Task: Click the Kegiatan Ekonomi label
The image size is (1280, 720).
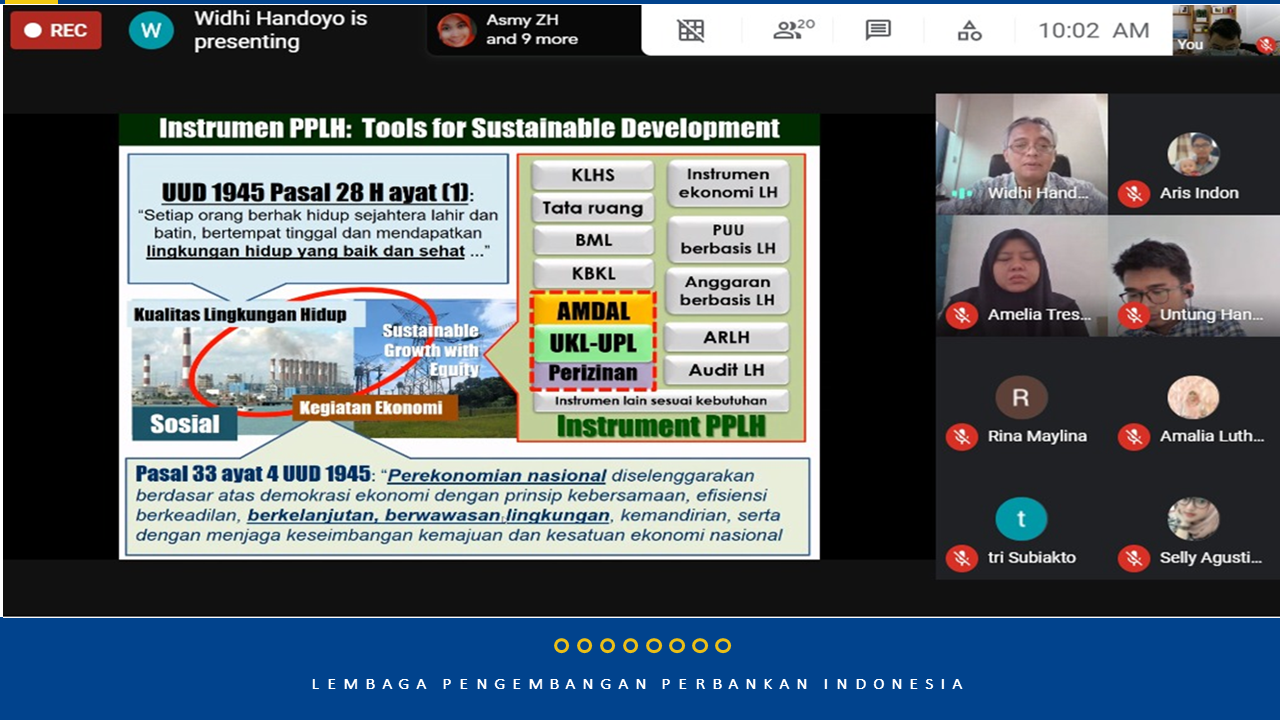Action: [x=375, y=408]
